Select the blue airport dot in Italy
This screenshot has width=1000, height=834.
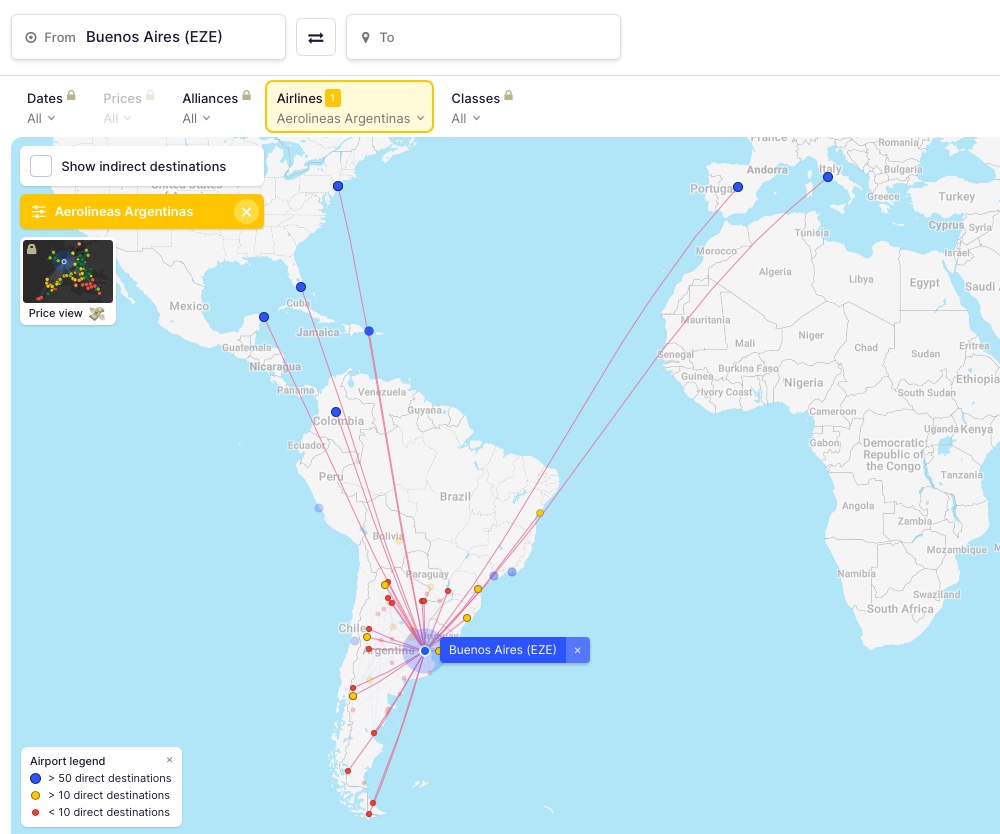point(828,177)
